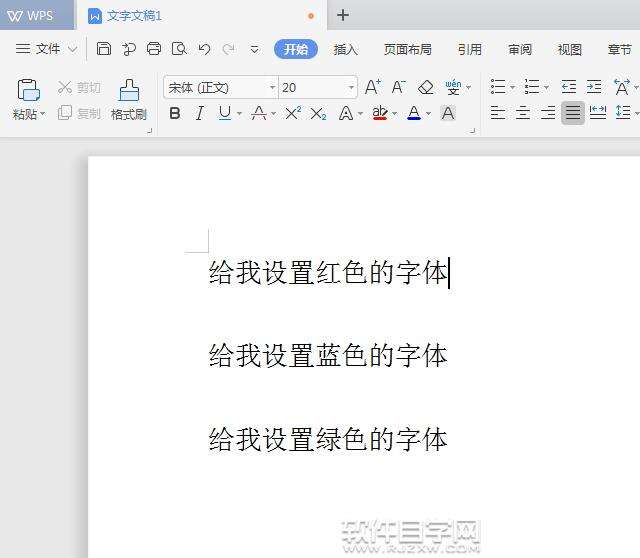The width and height of the screenshot is (640, 558).
Task: Align text left
Action: click(x=498, y=112)
